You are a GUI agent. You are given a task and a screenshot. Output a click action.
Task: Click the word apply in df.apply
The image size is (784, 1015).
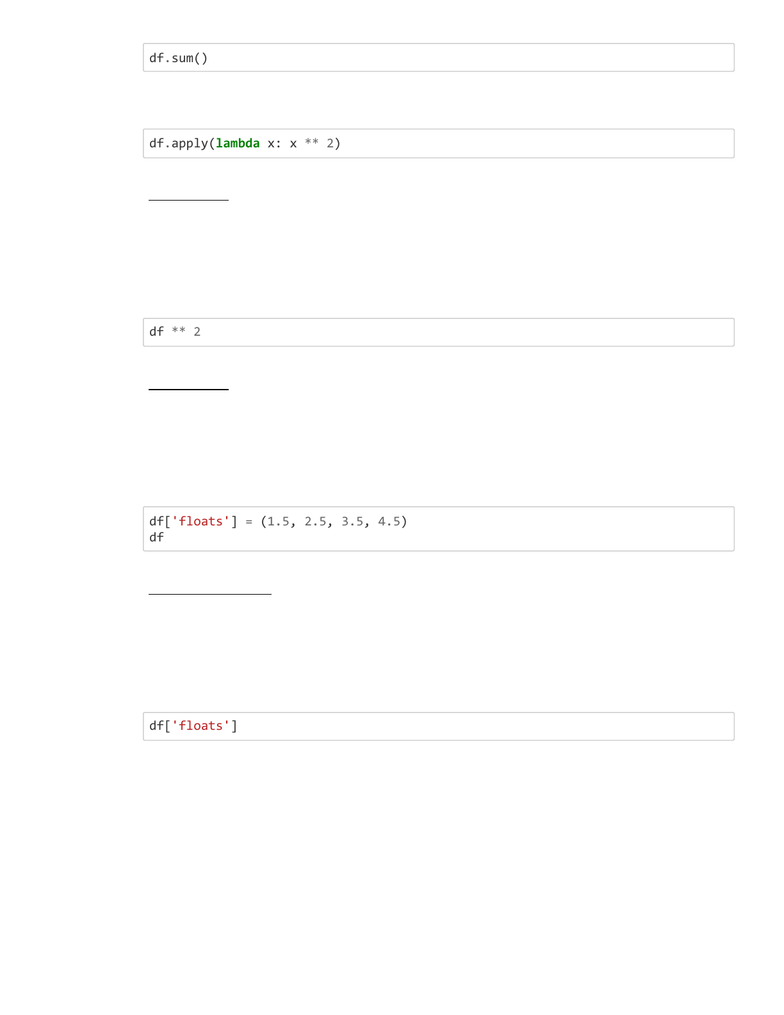click(190, 143)
